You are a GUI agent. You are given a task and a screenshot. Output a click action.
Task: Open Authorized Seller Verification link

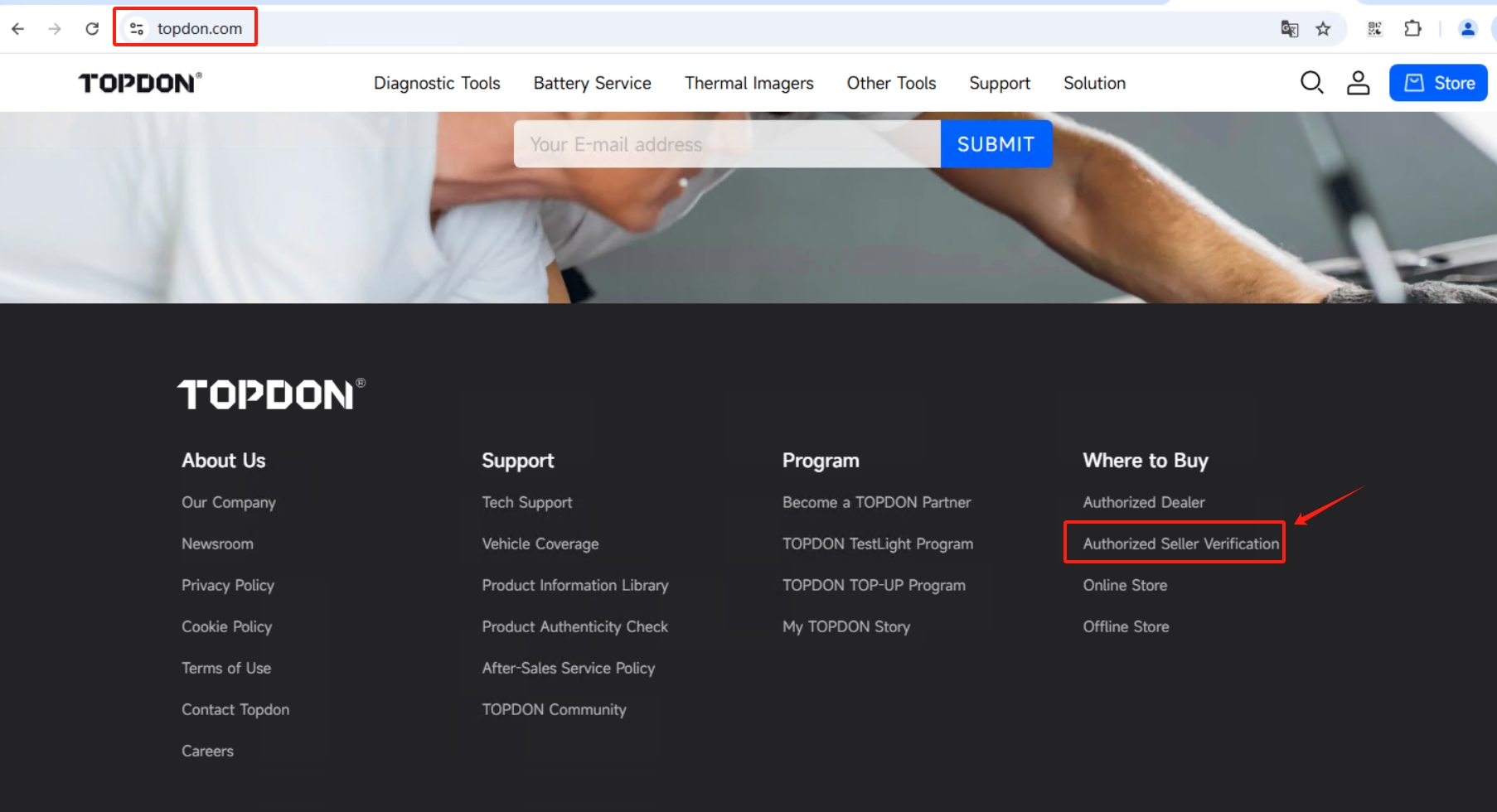point(1181,544)
